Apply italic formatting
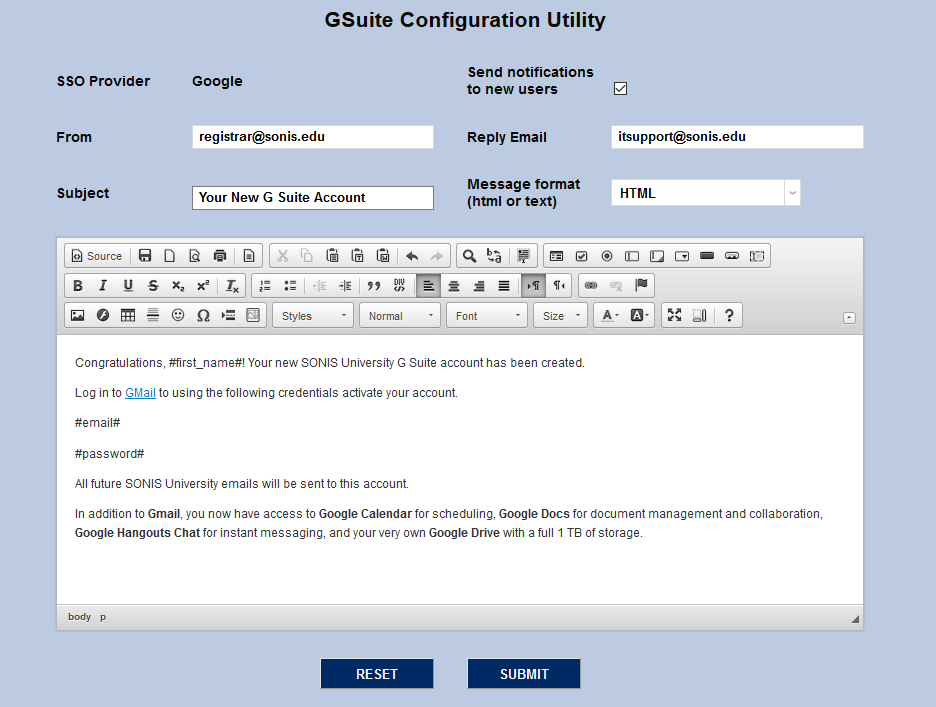This screenshot has height=707, width=936. click(102, 286)
